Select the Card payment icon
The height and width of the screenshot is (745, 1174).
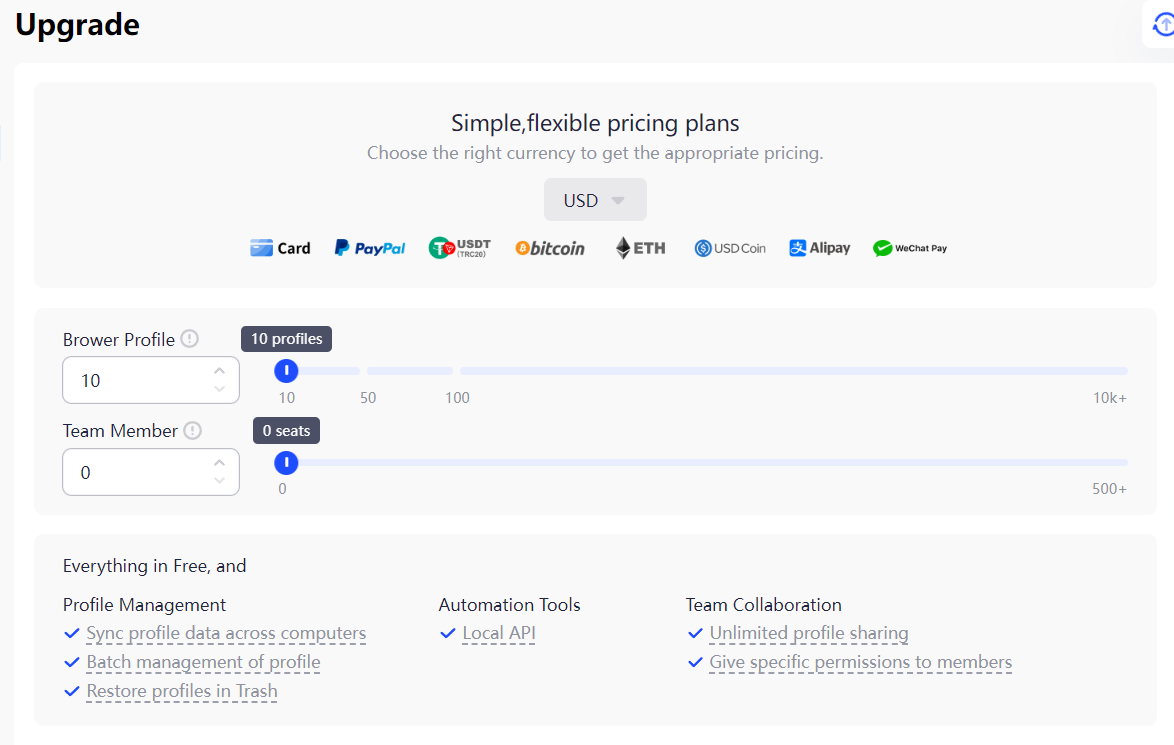click(x=280, y=247)
